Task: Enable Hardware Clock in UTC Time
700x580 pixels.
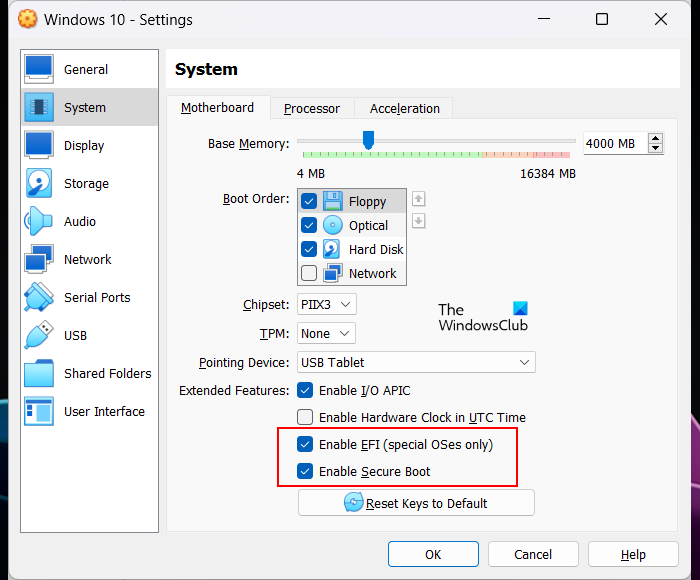Action: (x=305, y=417)
